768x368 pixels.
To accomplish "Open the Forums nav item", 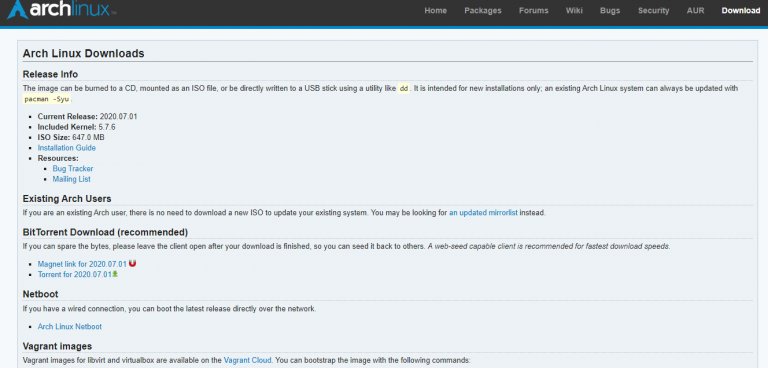I will coord(533,10).
